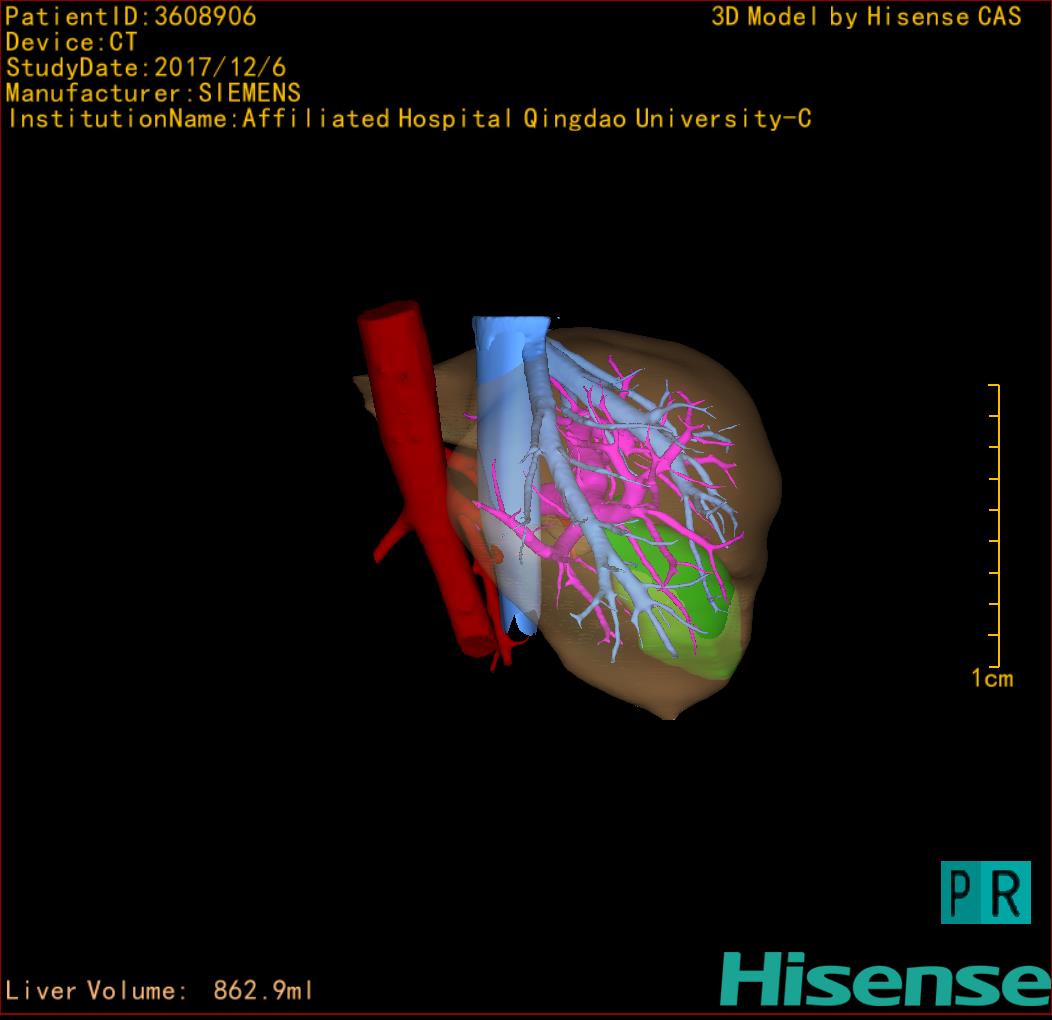Click the 1cm scale ruler
This screenshot has height=1020, width=1052.
point(994,525)
